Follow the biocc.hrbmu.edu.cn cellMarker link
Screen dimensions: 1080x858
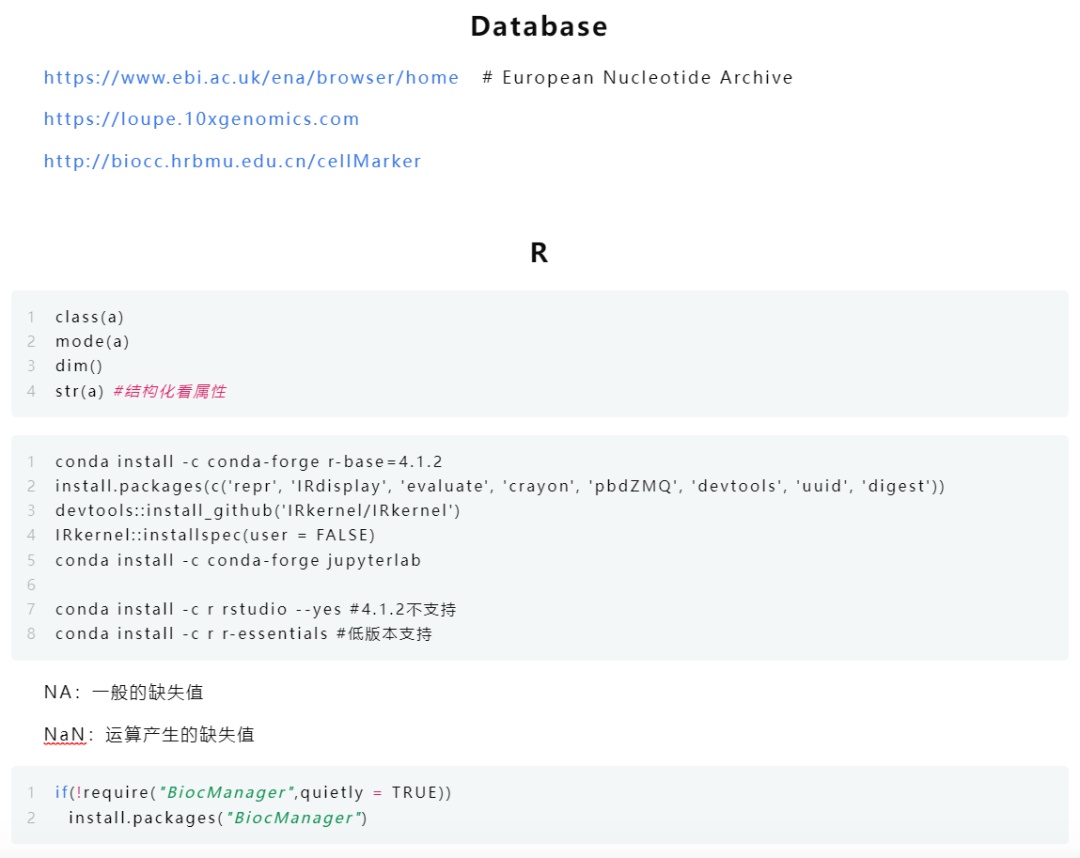point(232,161)
